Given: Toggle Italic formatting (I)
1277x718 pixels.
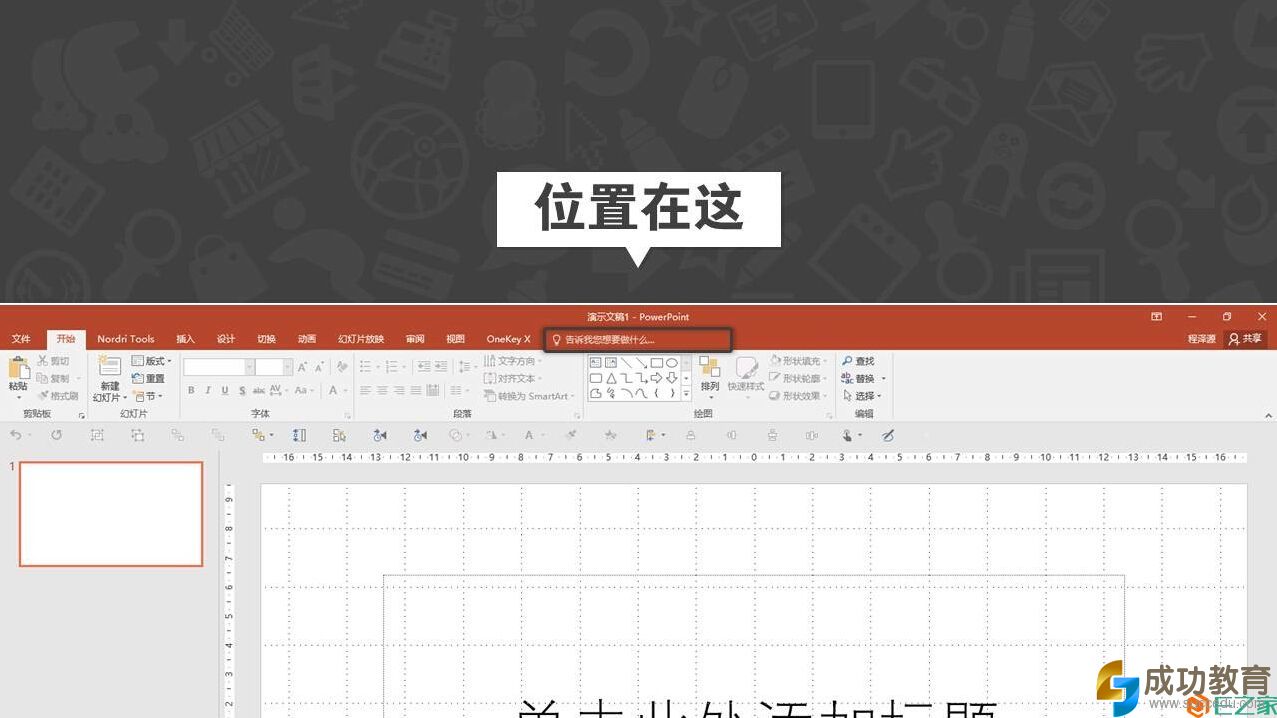Looking at the screenshot, I should (208, 391).
